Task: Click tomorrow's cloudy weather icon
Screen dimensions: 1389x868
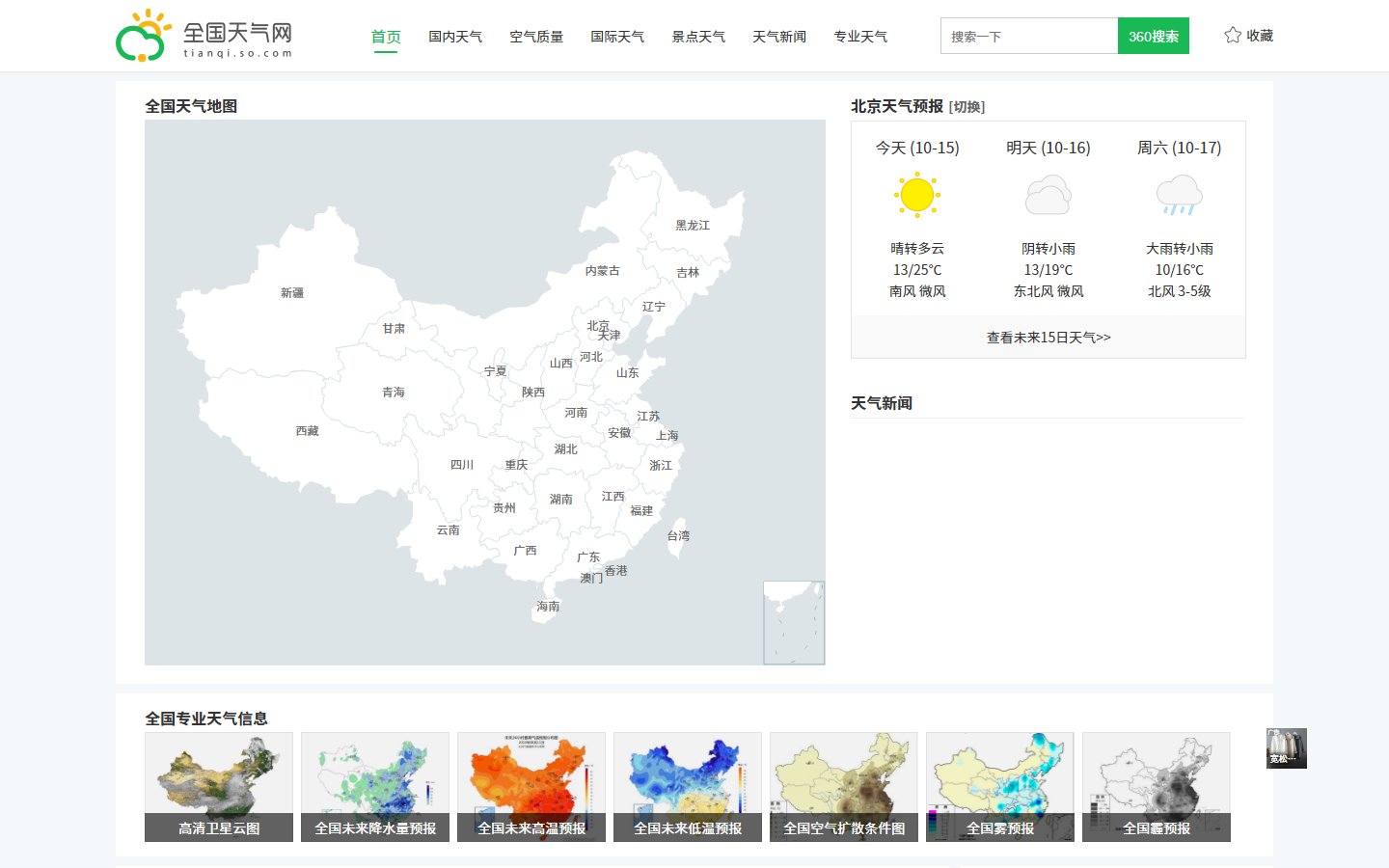Action: (1049, 195)
